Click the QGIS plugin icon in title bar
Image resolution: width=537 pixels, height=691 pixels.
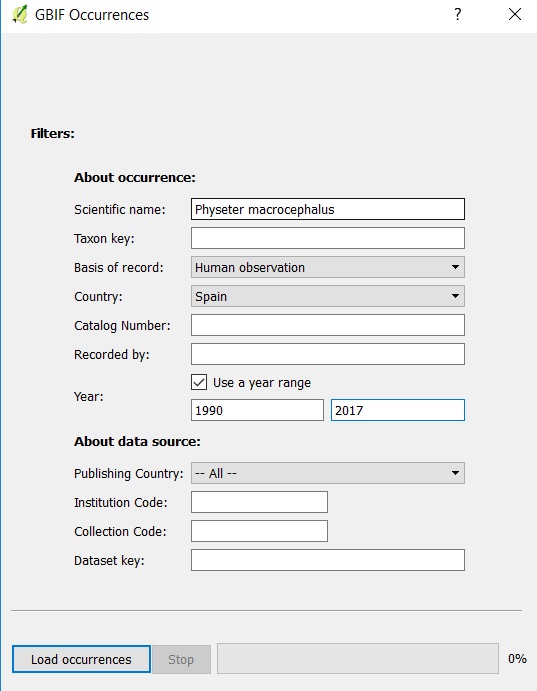click(20, 15)
